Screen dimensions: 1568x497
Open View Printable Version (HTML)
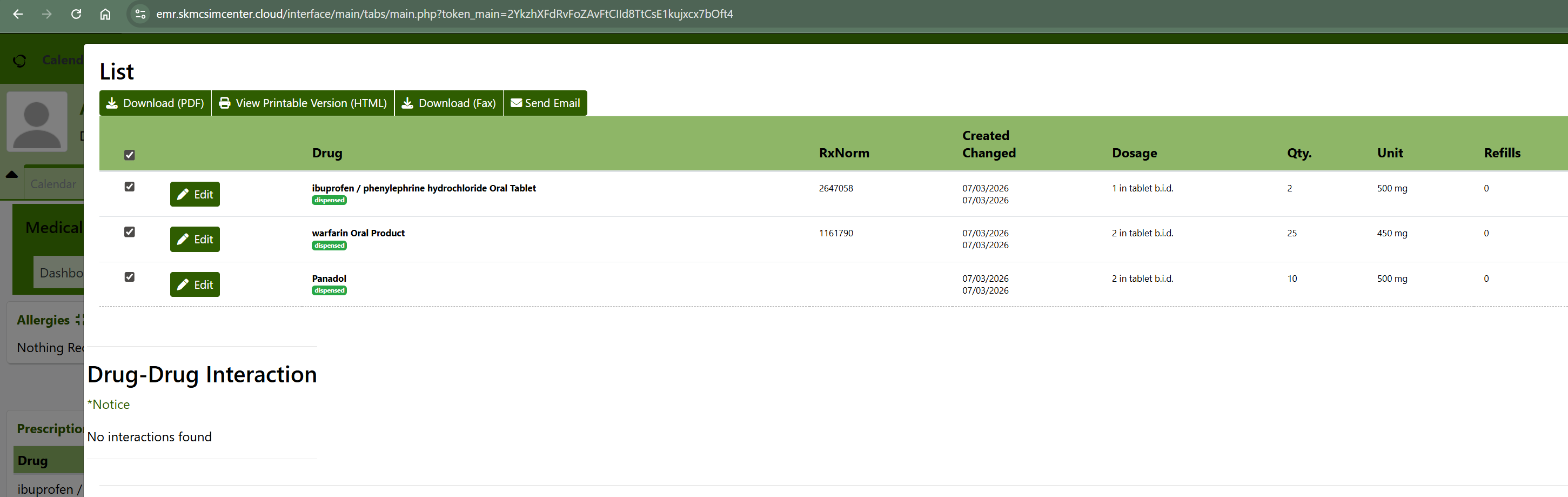[x=303, y=103]
